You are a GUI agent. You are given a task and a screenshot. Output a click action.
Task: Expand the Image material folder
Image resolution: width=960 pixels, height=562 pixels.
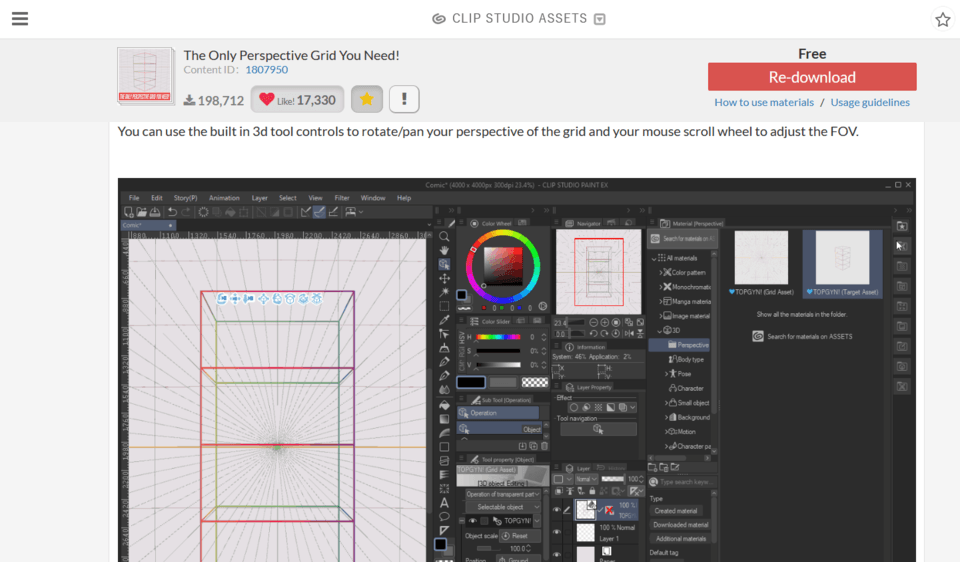[661, 316]
